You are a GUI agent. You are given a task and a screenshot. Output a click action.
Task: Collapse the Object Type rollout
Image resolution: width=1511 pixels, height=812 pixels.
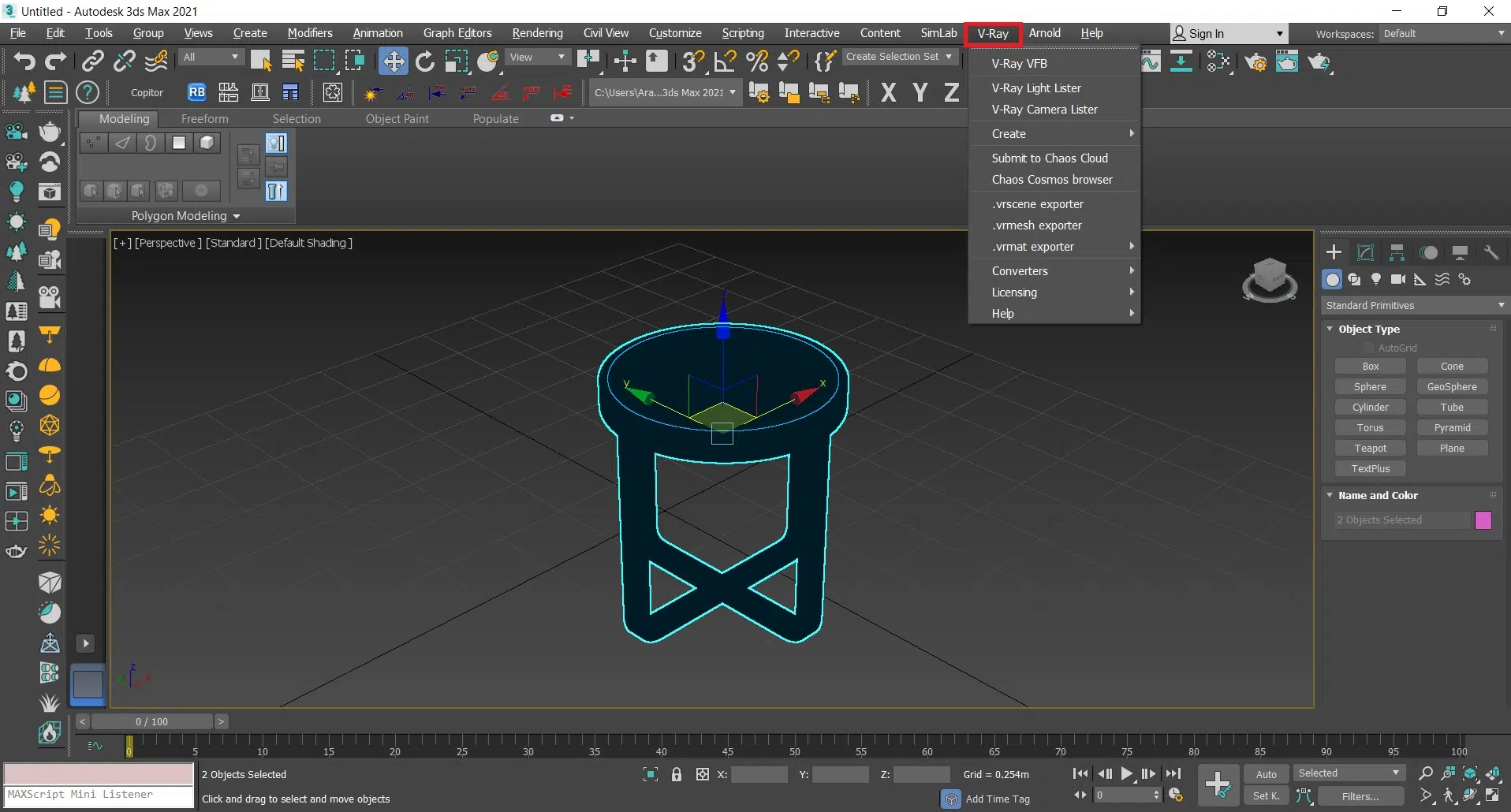(1368, 329)
